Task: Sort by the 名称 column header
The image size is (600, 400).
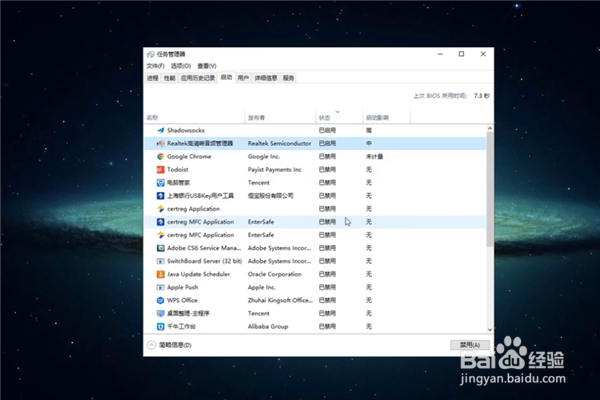Action: click(x=195, y=118)
